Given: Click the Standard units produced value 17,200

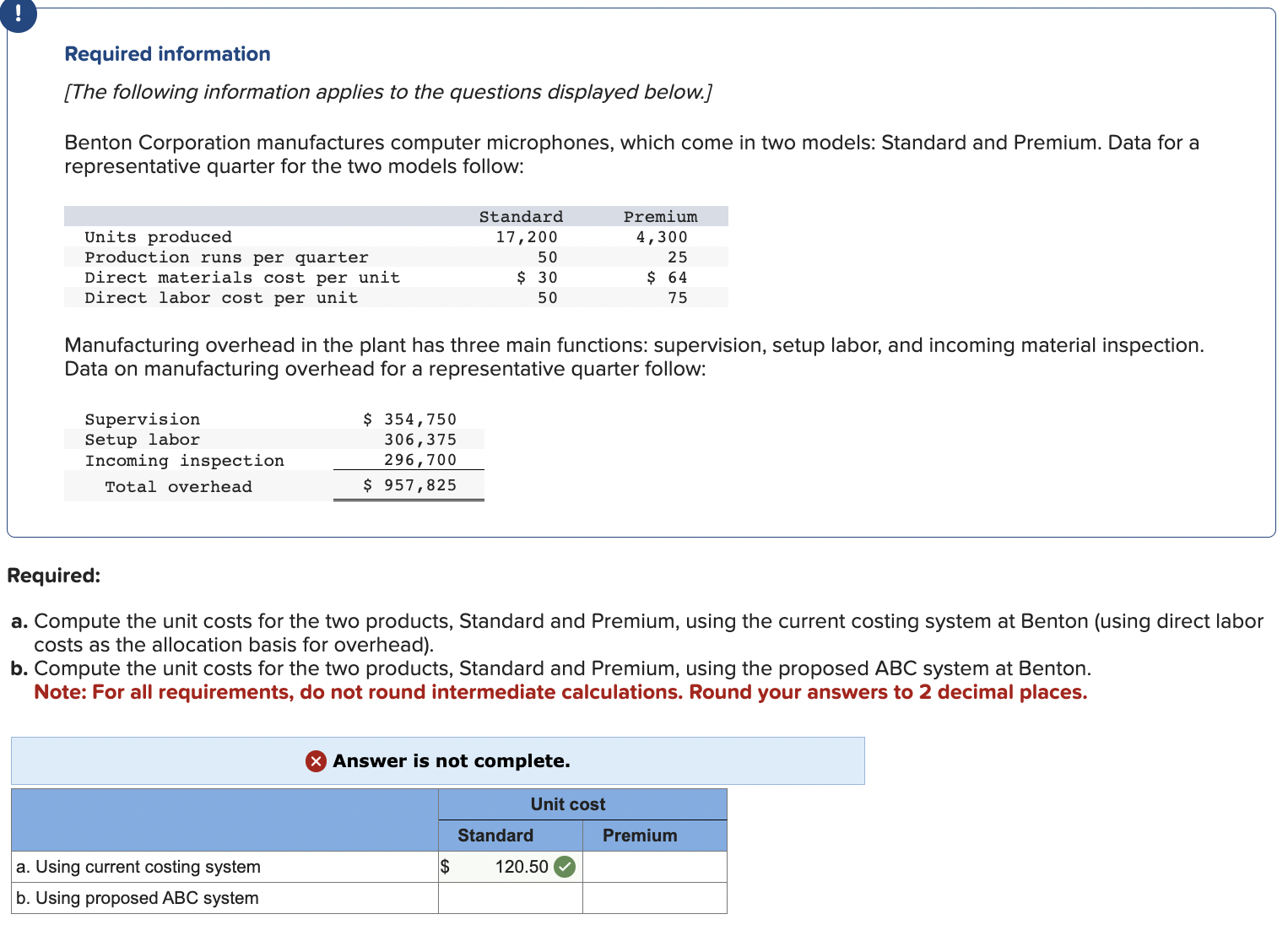Looking at the screenshot, I should coord(527,237).
